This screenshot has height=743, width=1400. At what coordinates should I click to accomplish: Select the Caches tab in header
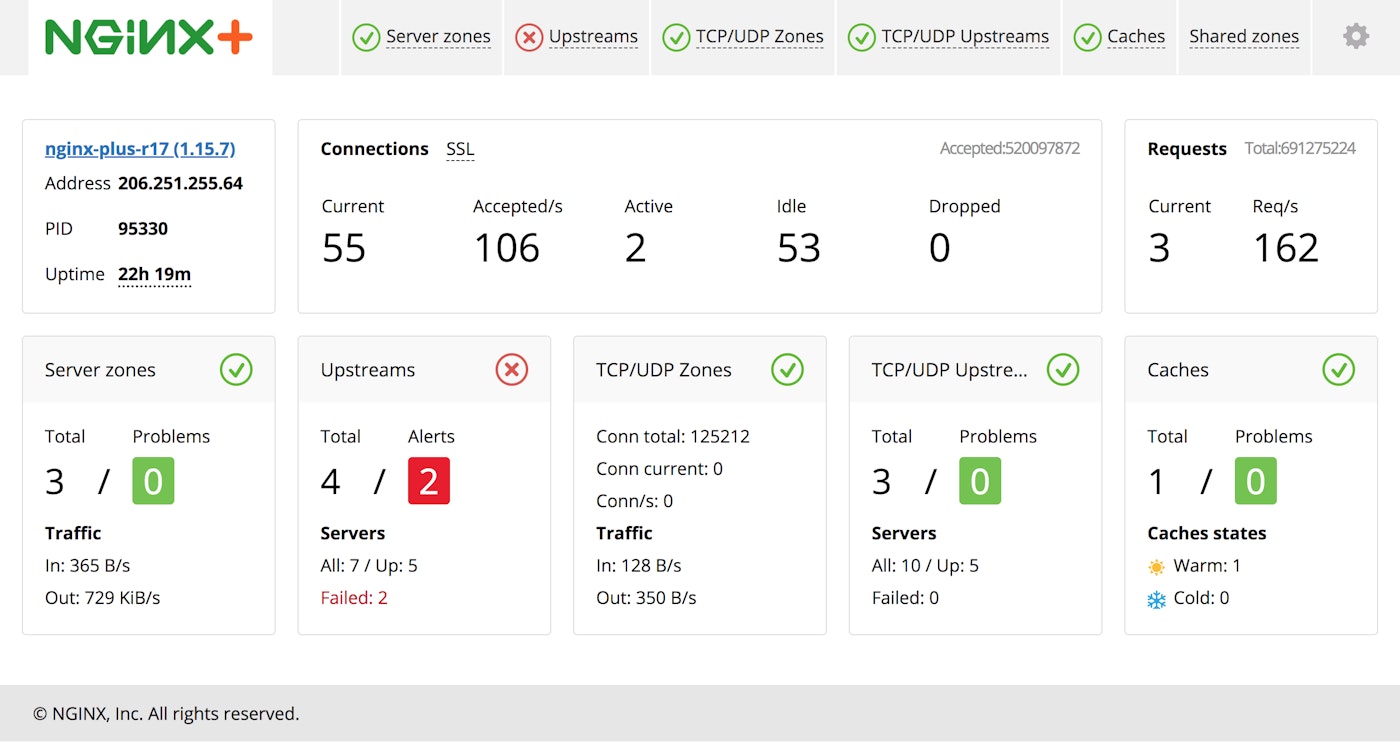tap(1119, 37)
